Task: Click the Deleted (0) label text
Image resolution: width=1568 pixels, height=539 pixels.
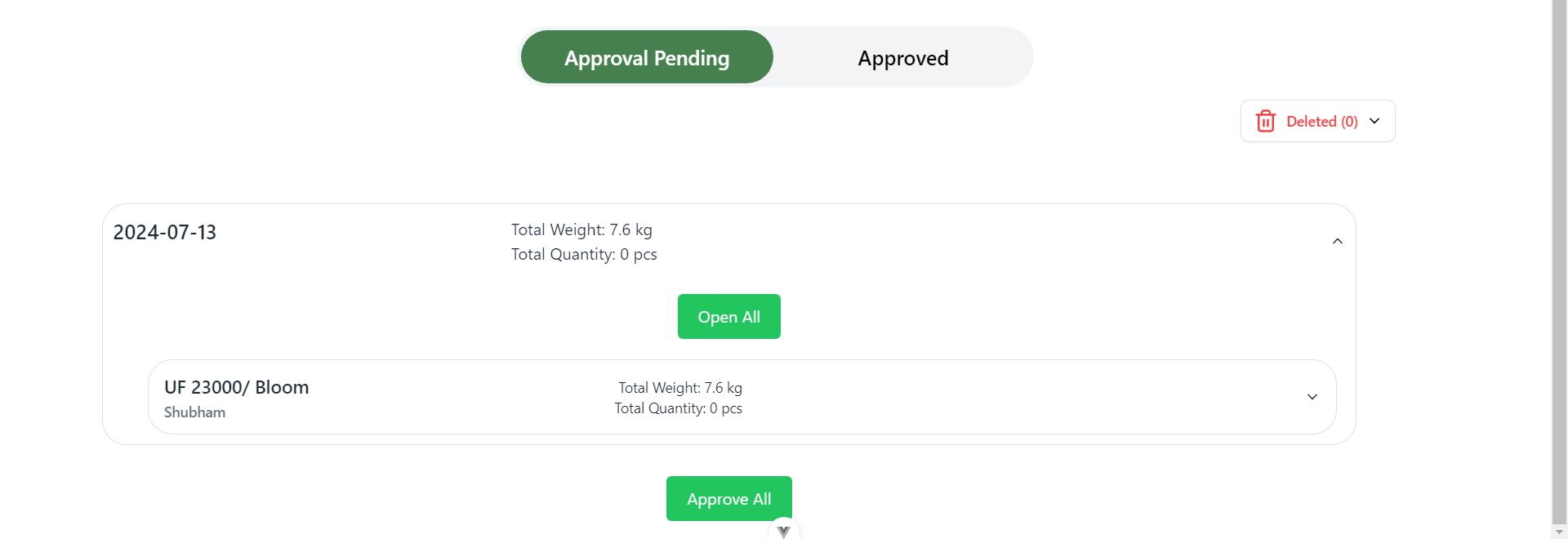Action: point(1321,122)
